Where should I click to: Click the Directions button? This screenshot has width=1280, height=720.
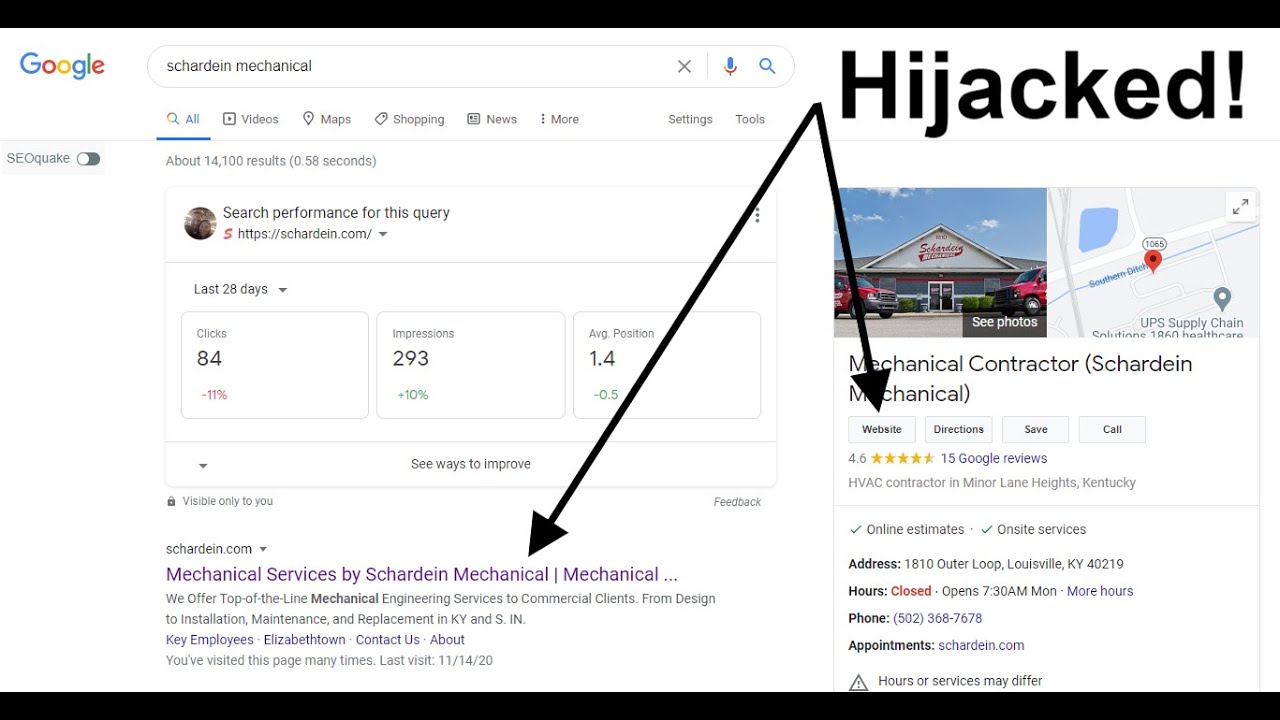959,429
